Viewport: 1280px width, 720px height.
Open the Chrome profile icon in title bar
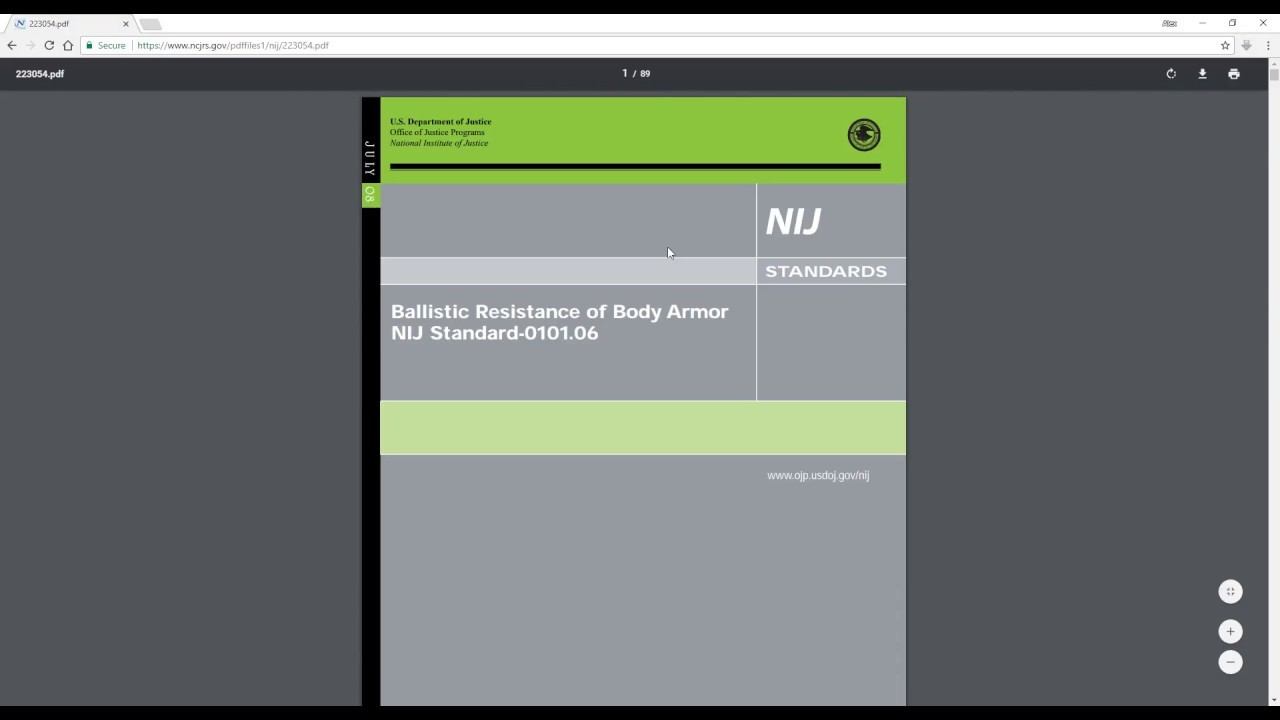pyautogui.click(x=1169, y=23)
